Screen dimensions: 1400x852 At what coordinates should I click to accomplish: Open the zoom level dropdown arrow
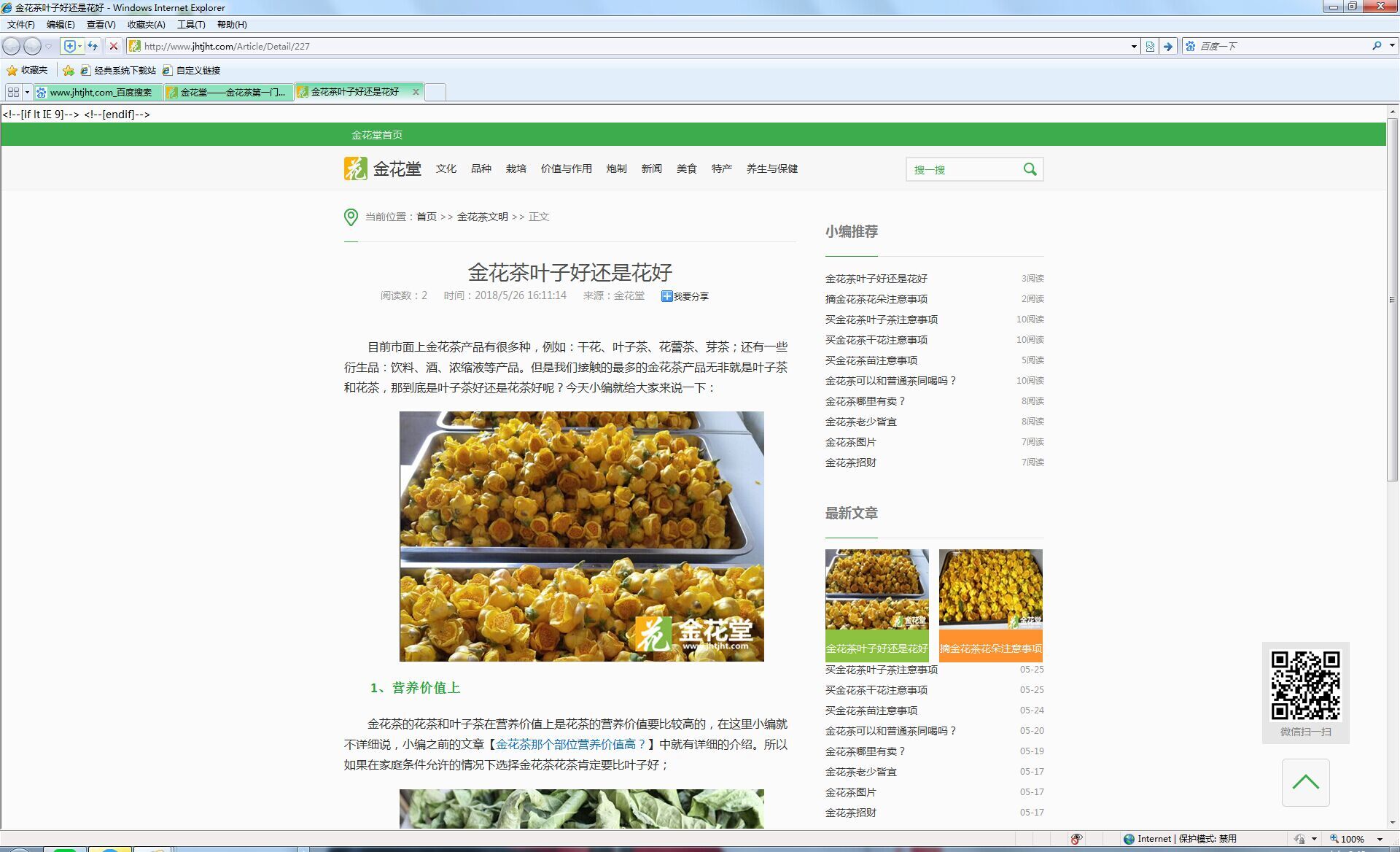point(1380,839)
